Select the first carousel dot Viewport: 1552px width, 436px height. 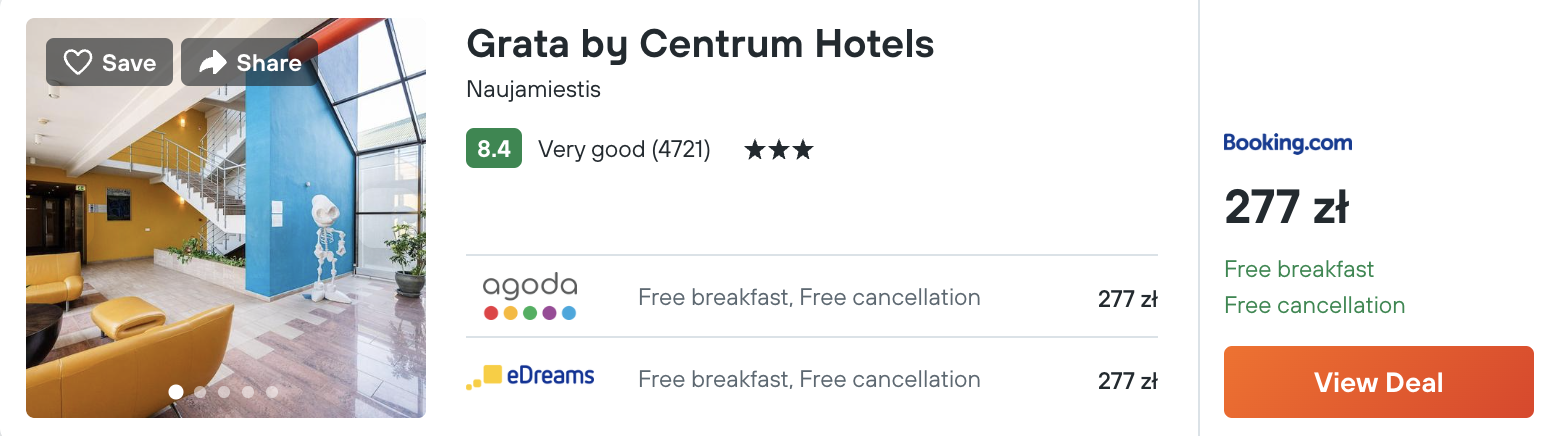point(176,392)
